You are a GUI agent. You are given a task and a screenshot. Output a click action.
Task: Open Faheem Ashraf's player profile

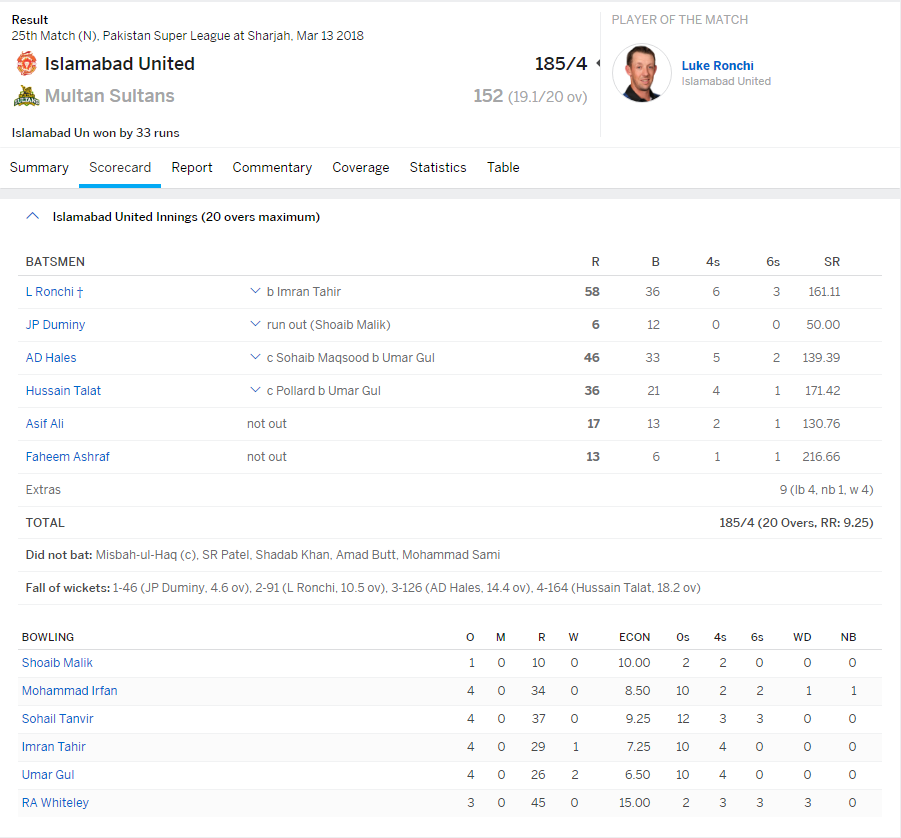point(67,457)
